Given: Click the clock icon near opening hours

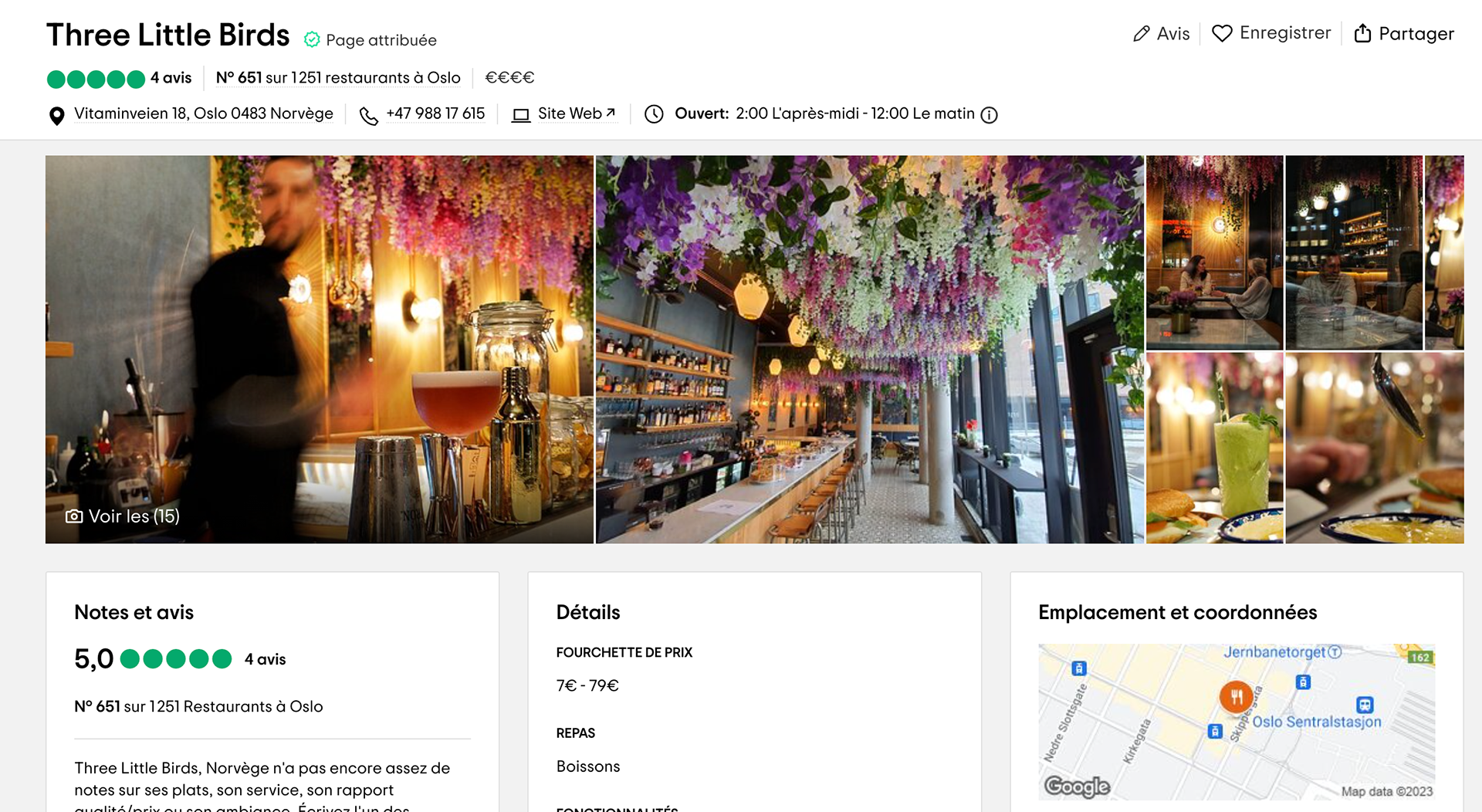Looking at the screenshot, I should pyautogui.click(x=654, y=114).
